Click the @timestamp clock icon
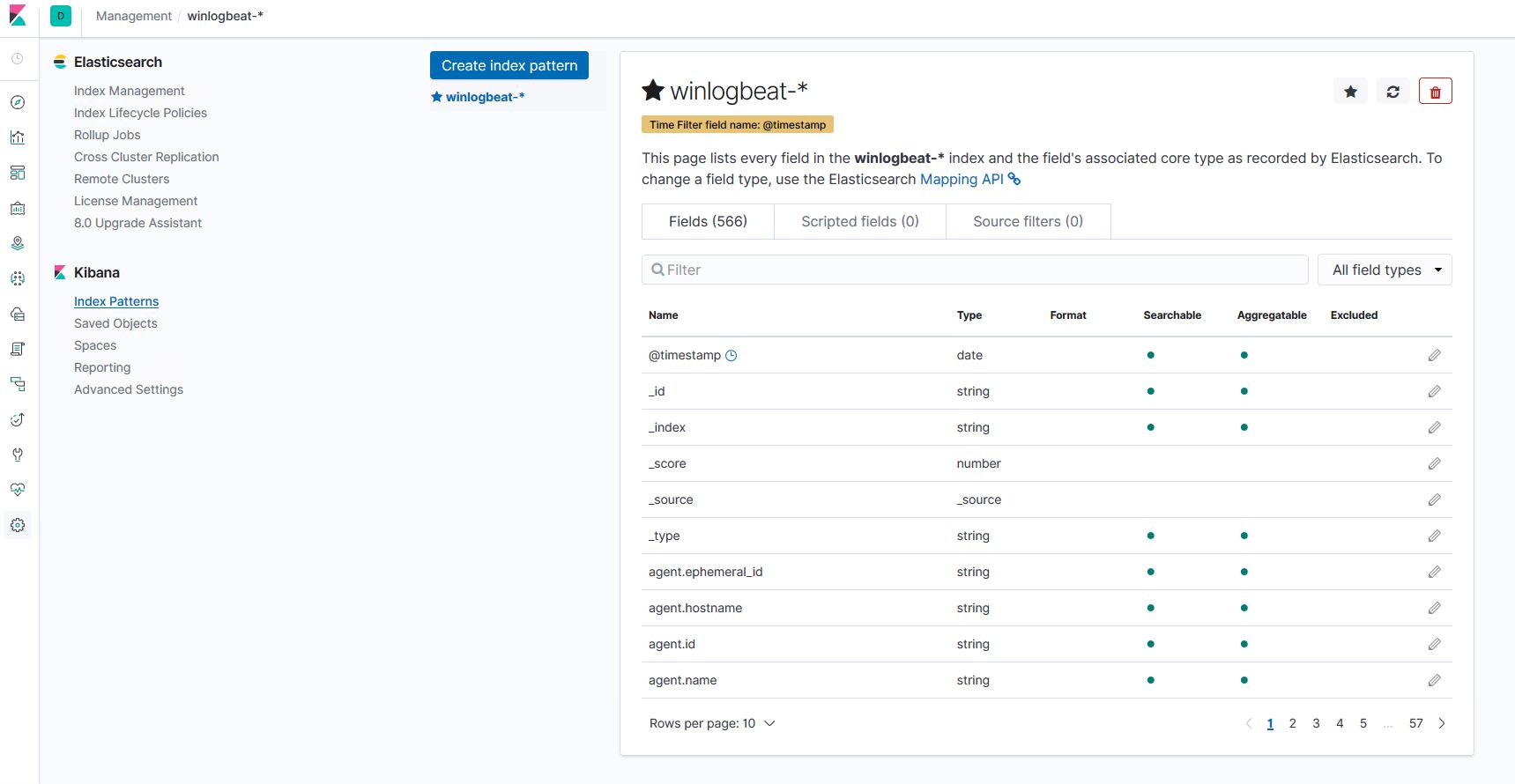 731,355
